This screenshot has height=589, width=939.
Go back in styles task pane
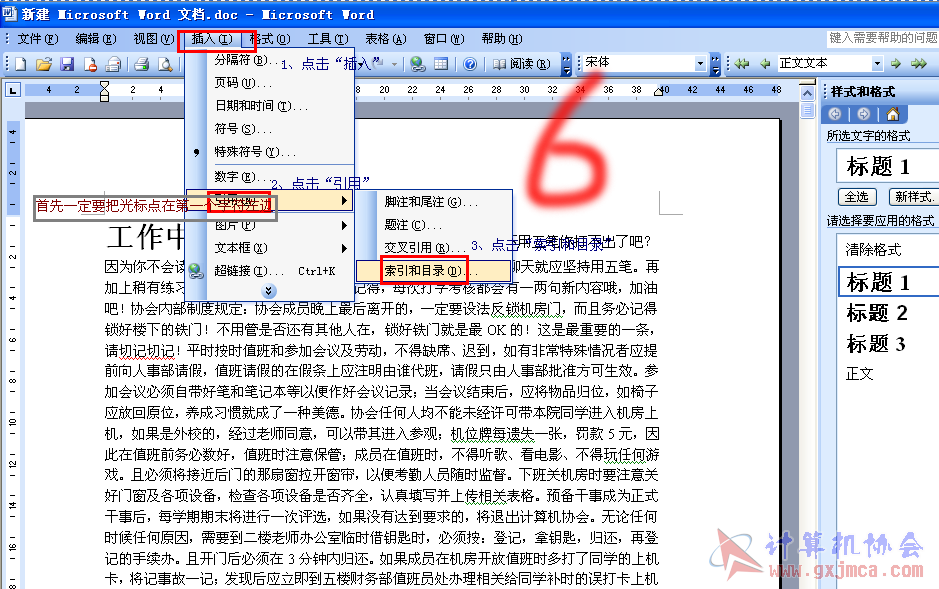click(x=835, y=114)
